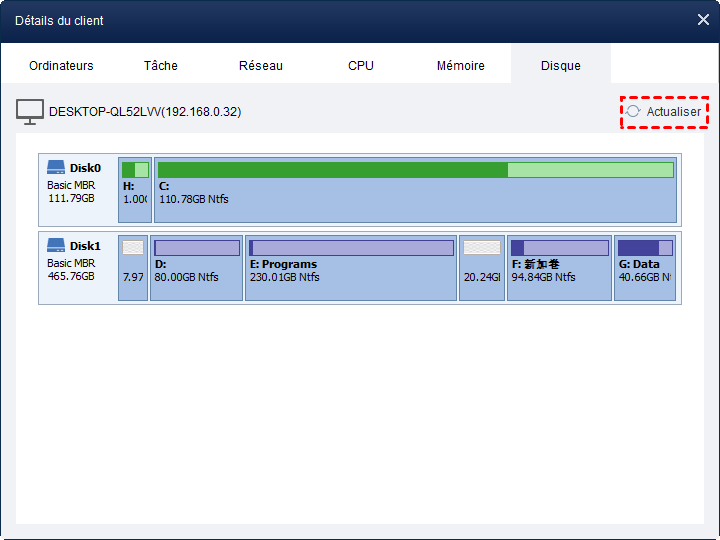This screenshot has width=720, height=540.
Task: Click the Détails du client title
Action: coord(59,21)
